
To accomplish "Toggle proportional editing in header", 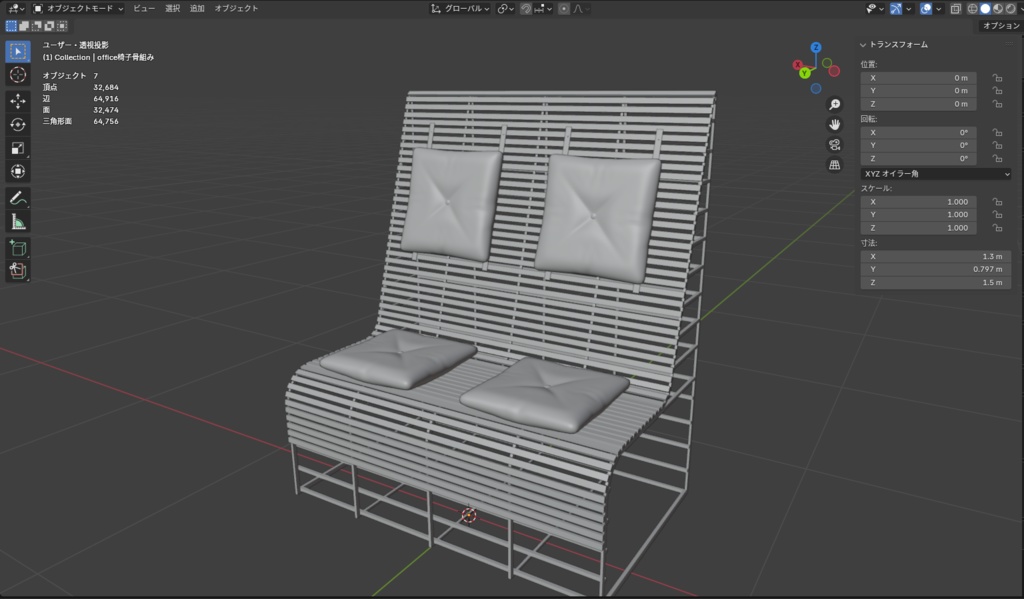I will tap(564, 9).
